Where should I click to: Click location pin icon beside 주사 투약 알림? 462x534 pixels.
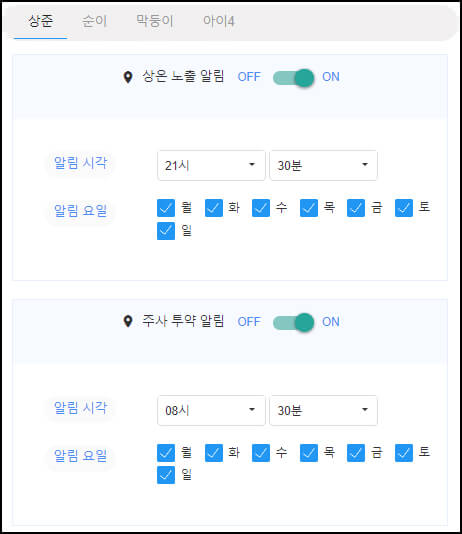click(x=128, y=321)
